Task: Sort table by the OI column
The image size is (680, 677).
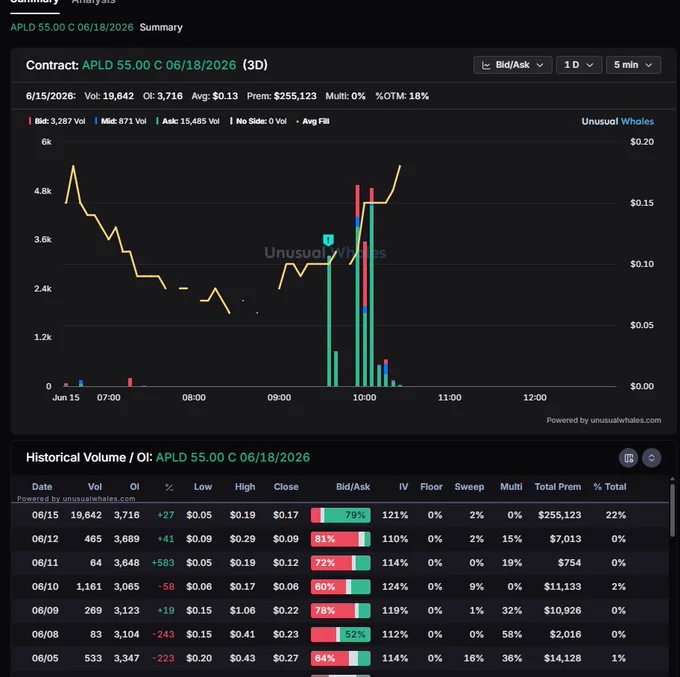Action: [134, 487]
